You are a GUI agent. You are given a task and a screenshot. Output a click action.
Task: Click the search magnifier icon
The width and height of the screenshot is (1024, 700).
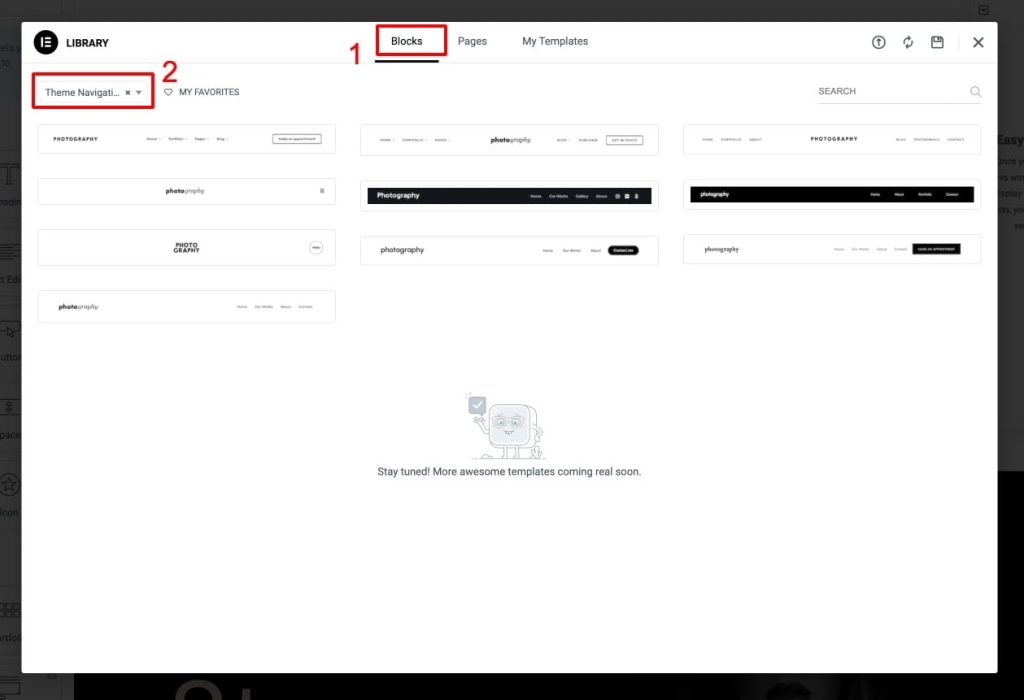point(974,91)
